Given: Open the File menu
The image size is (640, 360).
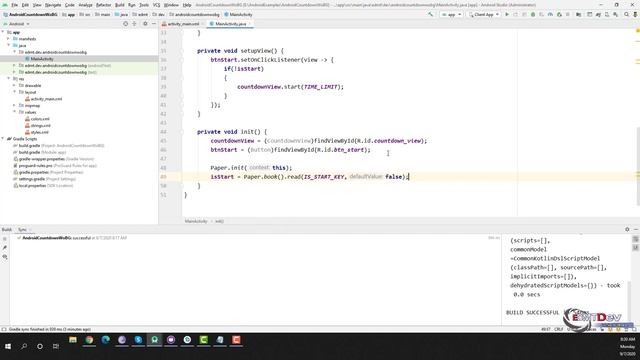Looking at the screenshot, I should point(14,5).
